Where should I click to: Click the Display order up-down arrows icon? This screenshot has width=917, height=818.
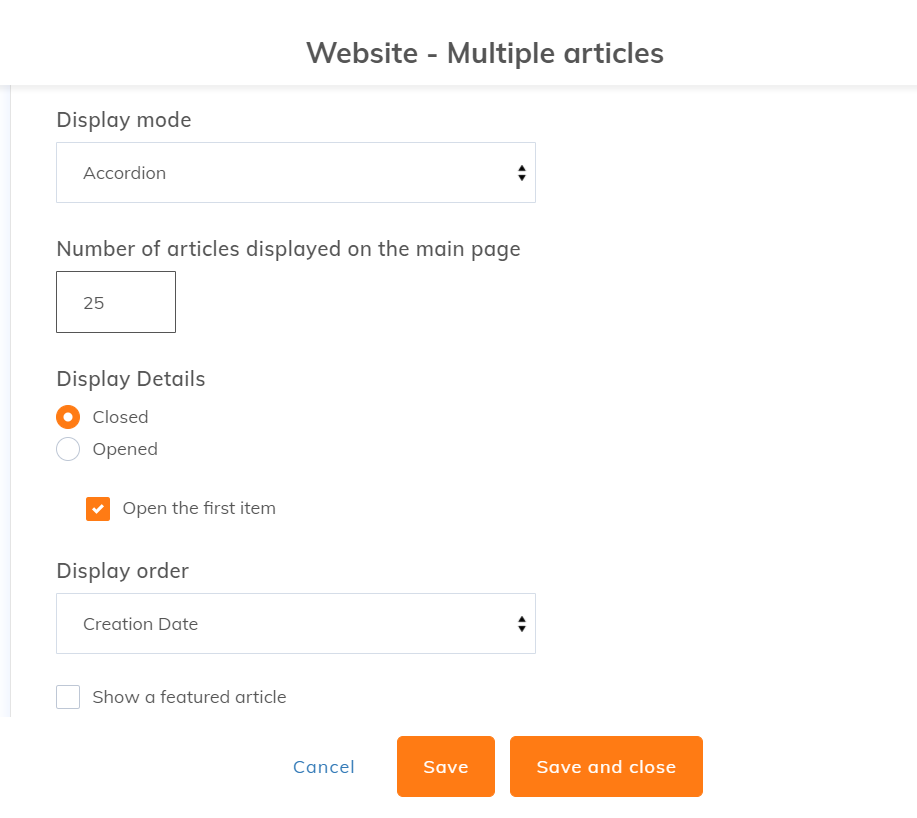point(521,624)
